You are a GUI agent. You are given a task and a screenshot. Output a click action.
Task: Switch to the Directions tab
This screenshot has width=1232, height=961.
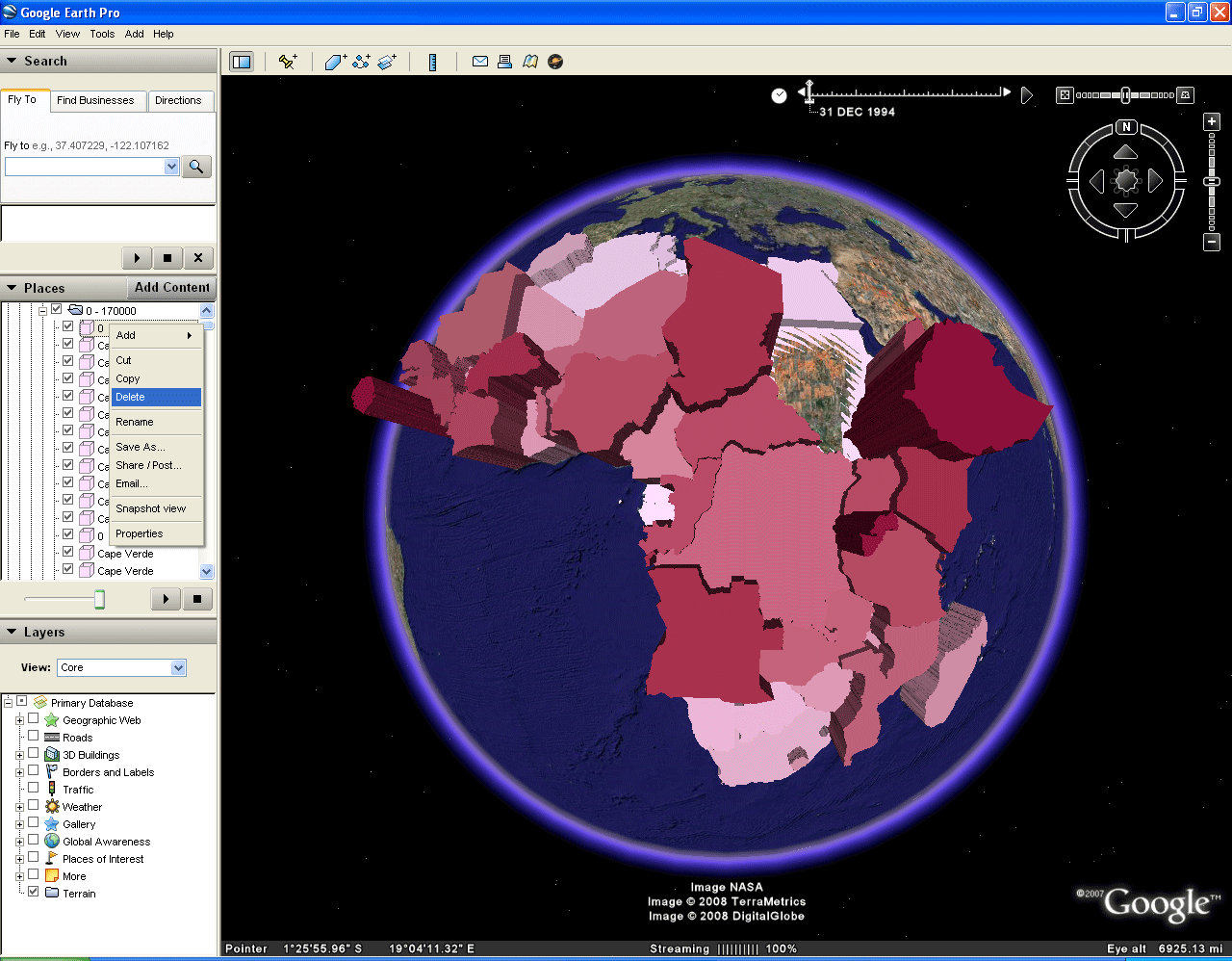[178, 100]
